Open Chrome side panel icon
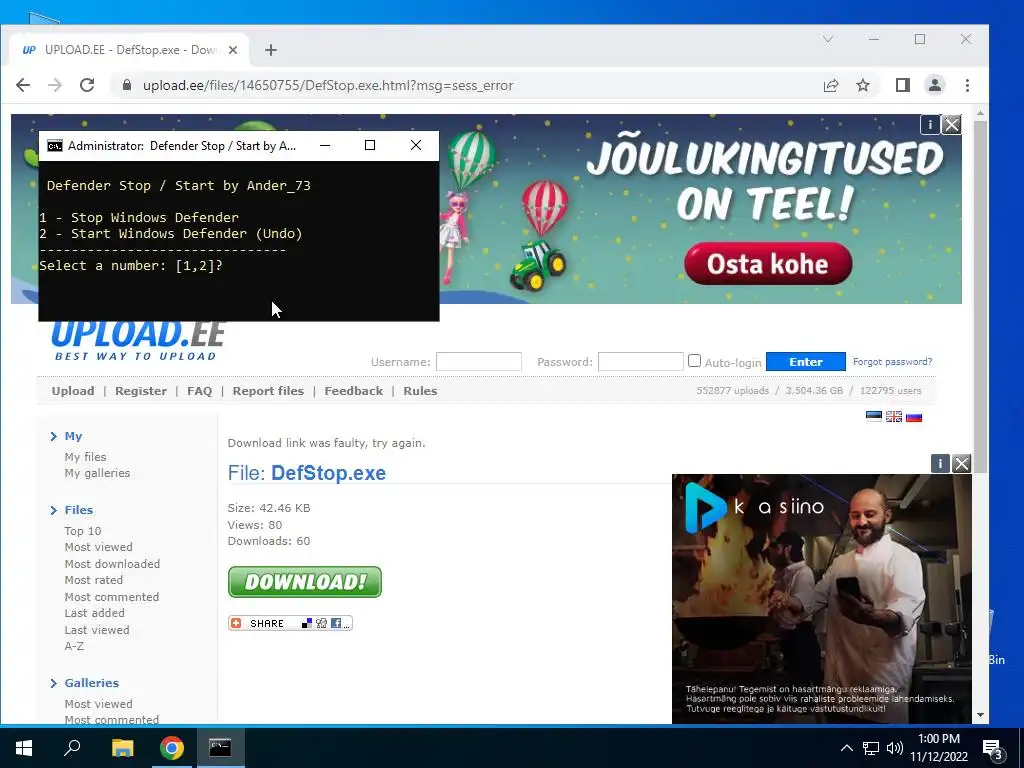 click(903, 86)
